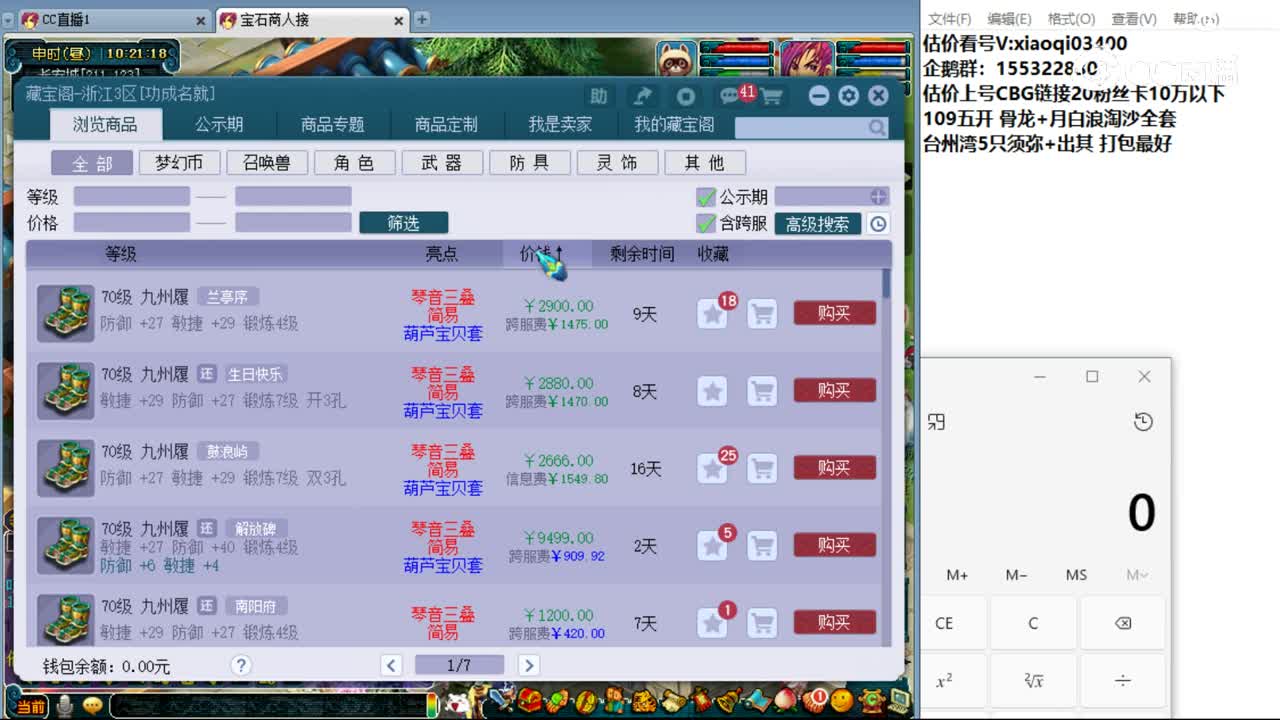This screenshot has width=1280, height=720.
Task: Open the shopping cart at the window top
Action: (x=772, y=95)
